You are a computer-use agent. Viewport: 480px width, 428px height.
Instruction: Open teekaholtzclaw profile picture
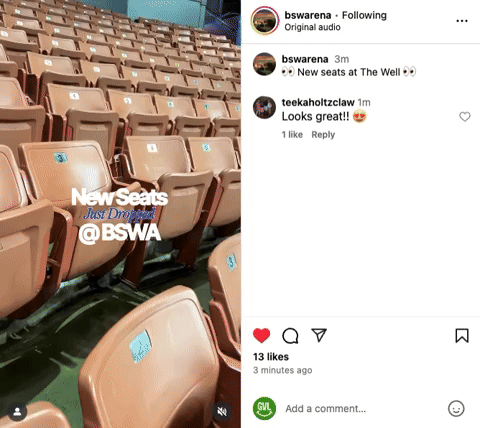pyautogui.click(x=264, y=107)
